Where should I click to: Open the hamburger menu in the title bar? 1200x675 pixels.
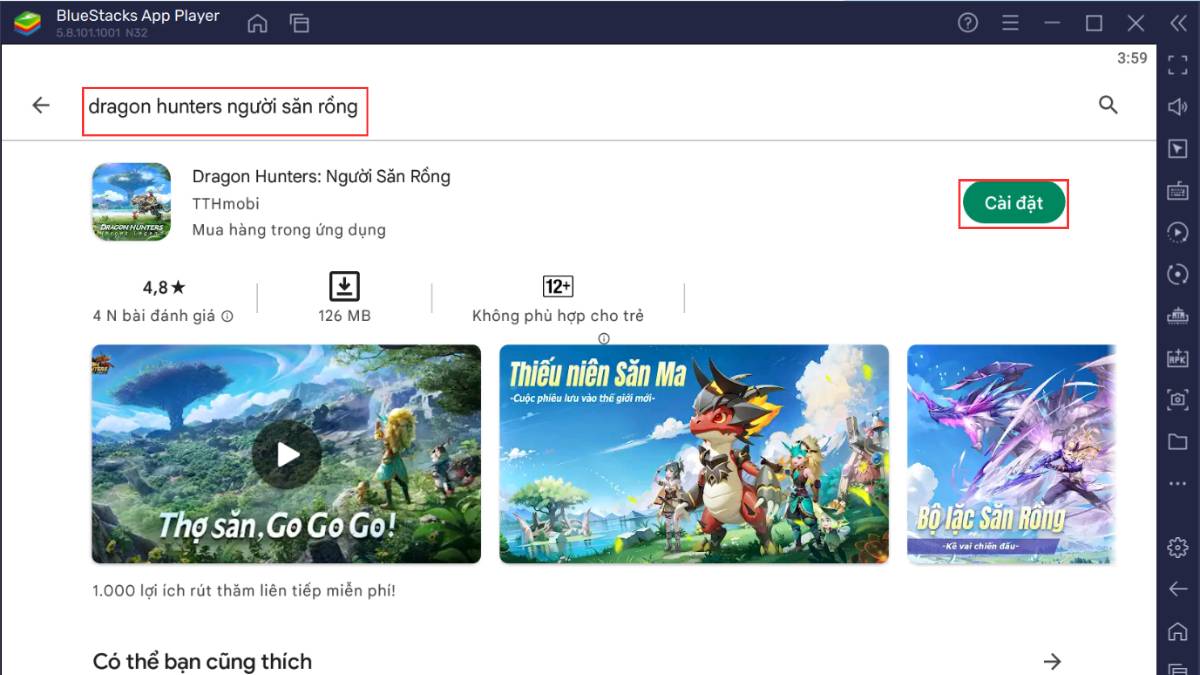pos(1012,22)
